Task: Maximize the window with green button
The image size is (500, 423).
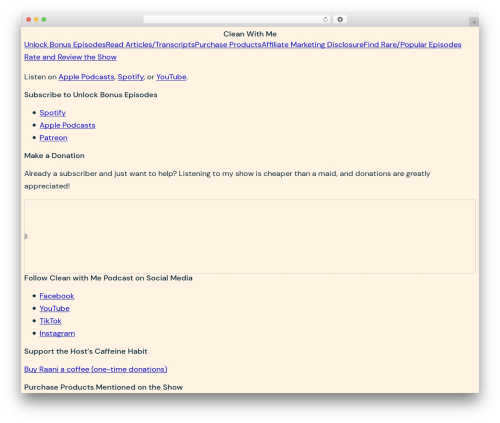Action: (44, 19)
